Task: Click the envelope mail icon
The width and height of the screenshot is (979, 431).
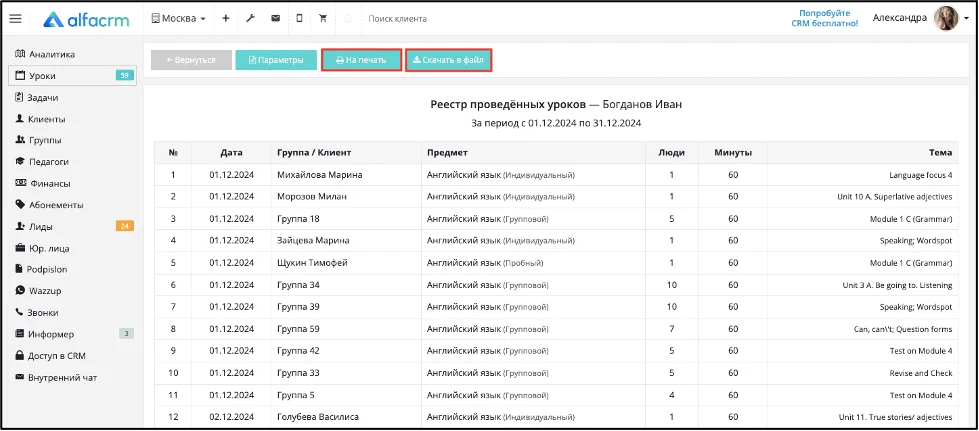Action: [x=275, y=19]
